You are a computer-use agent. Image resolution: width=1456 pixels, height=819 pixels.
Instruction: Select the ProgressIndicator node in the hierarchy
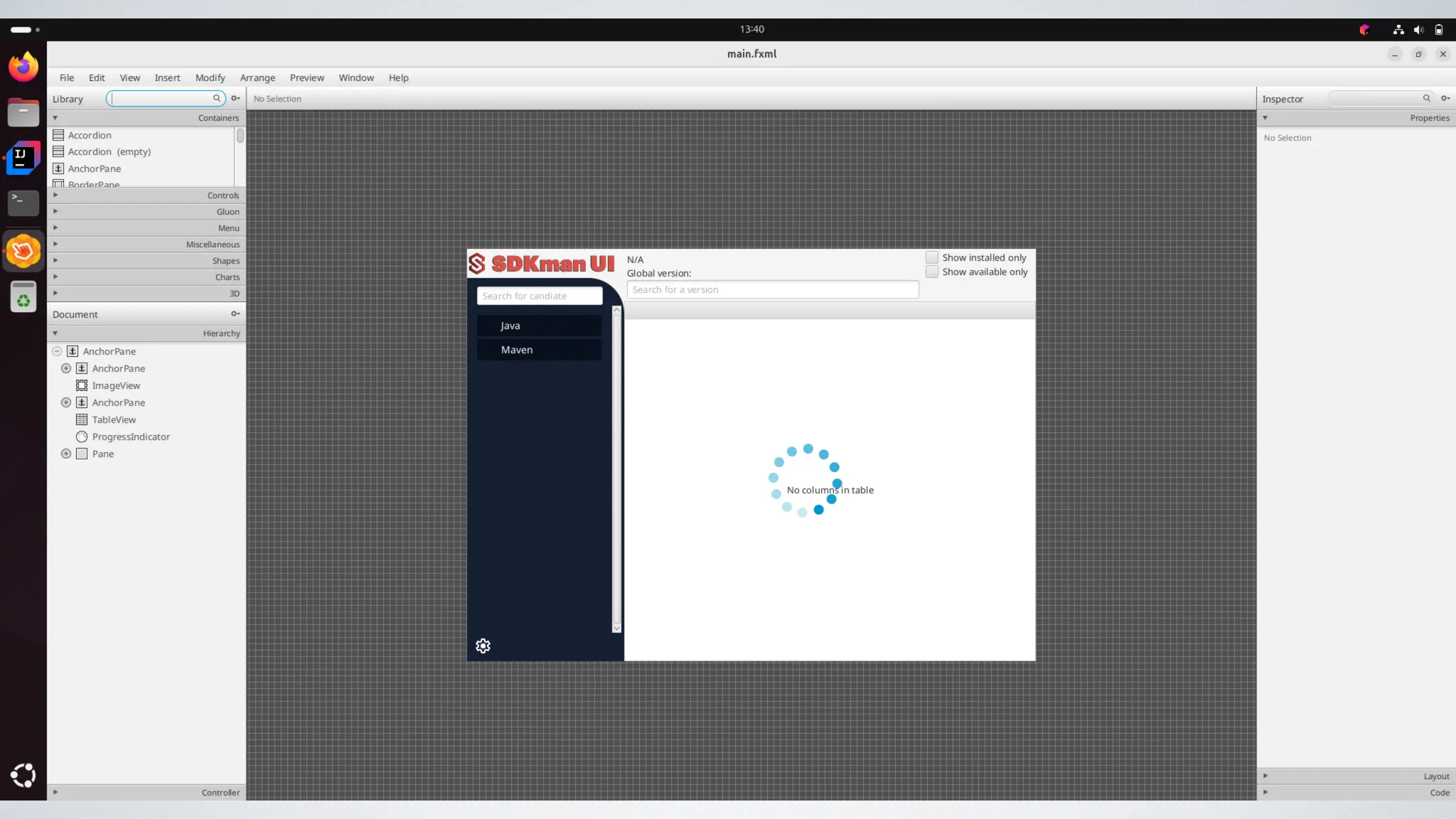point(131,437)
